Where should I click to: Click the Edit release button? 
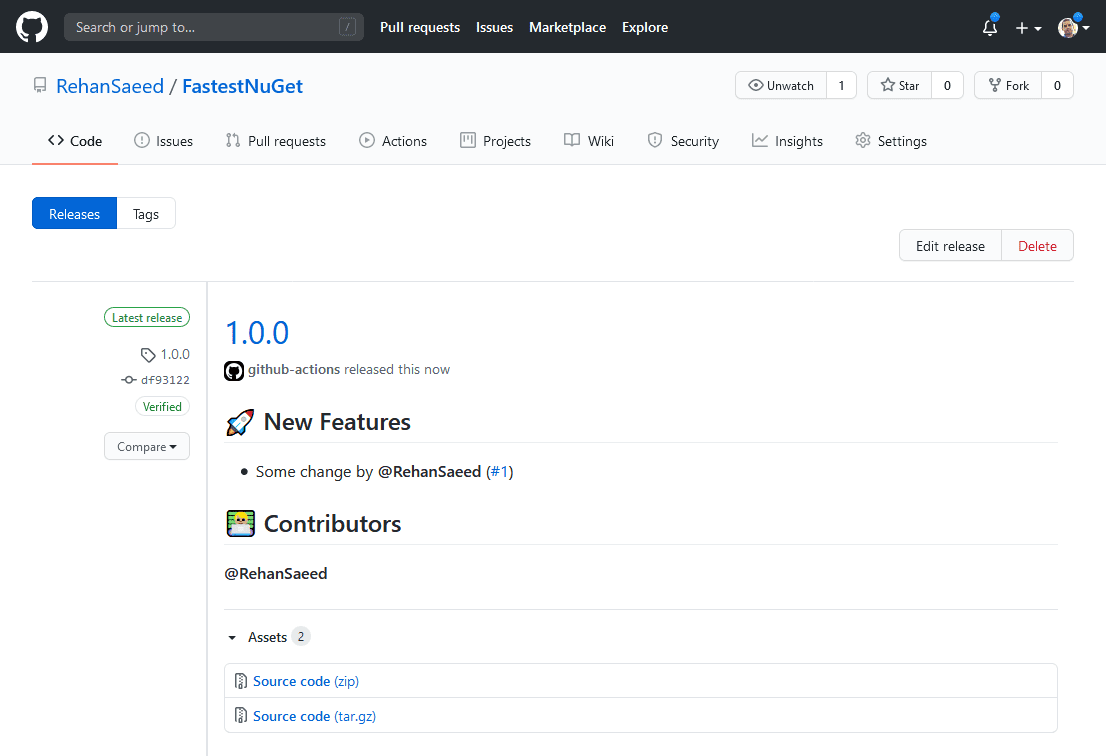tap(949, 245)
